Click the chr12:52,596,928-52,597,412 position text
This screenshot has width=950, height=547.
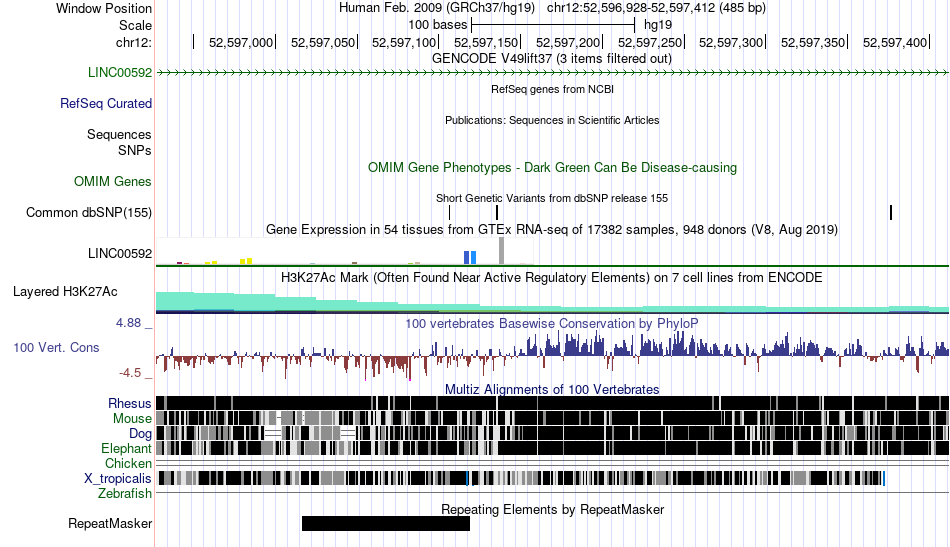(656, 8)
